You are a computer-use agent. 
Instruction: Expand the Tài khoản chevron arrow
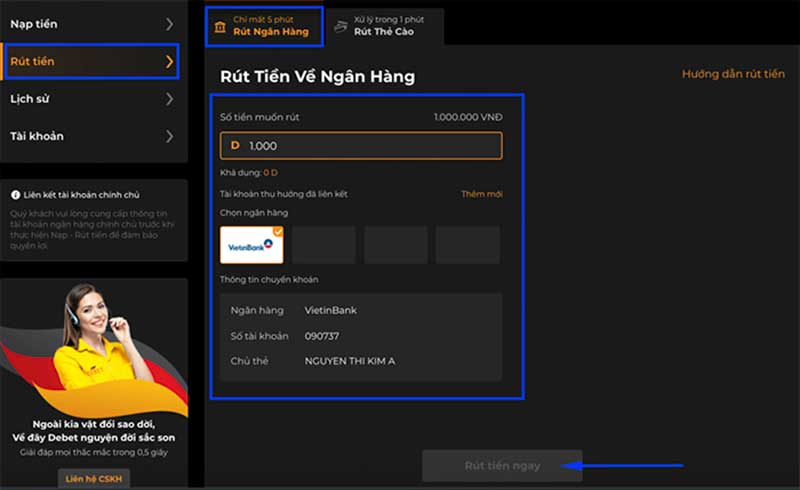169,136
